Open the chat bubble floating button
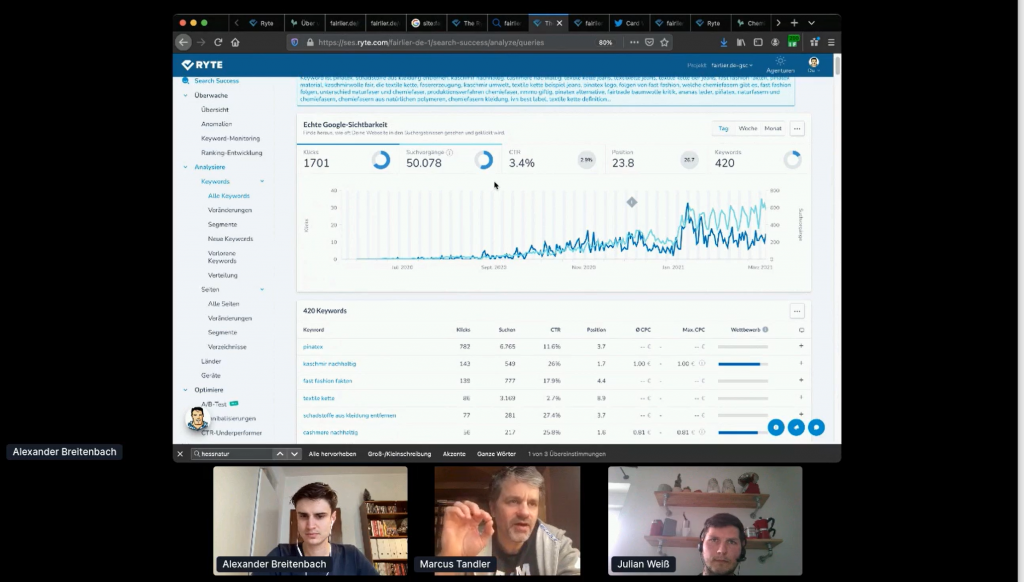 tap(816, 427)
